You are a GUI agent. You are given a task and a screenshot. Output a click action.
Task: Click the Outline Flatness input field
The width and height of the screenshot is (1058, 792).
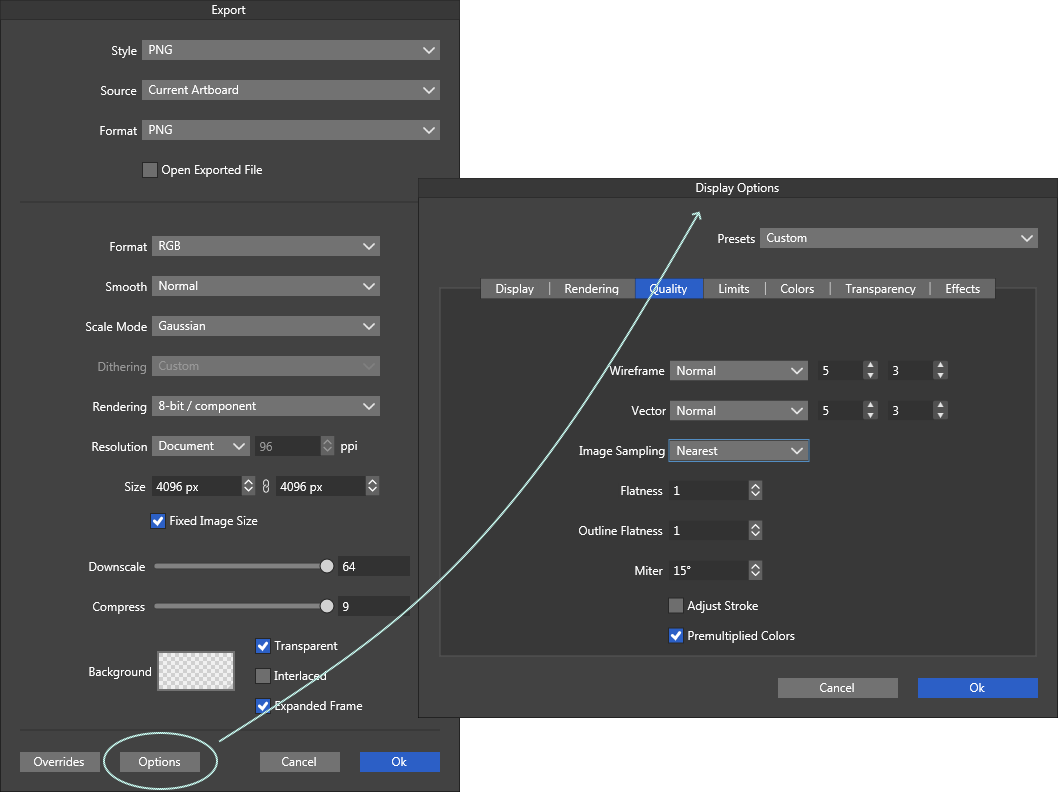708,530
